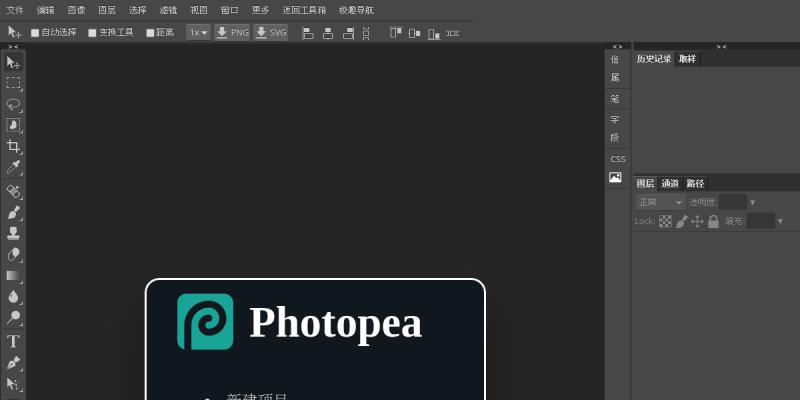800x400 pixels.
Task: Collapse the left toolbar with >< arrows
Action: pos(13,46)
